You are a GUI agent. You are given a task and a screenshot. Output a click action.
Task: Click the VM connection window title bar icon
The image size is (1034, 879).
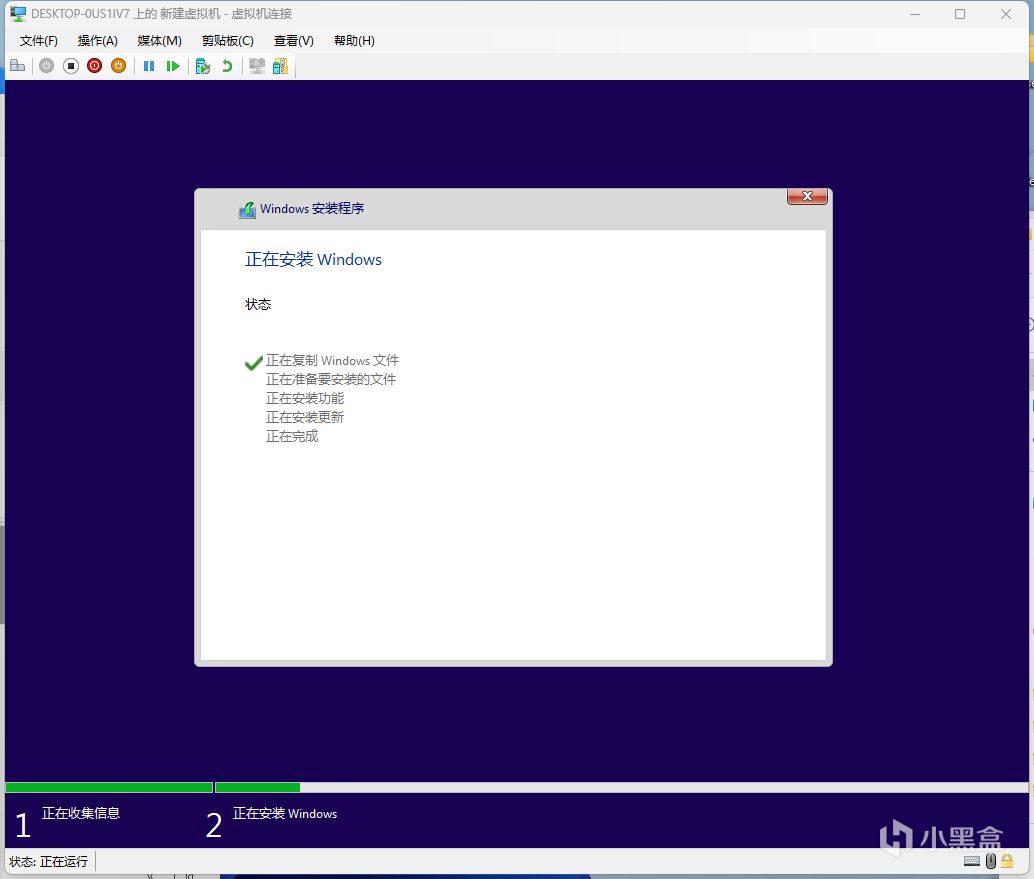[18, 14]
